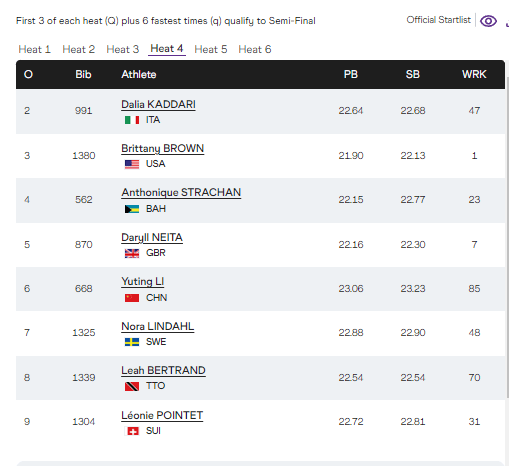The height and width of the screenshot is (466, 509).
Task: Click the Great Britain flag icon
Action: coord(132,253)
